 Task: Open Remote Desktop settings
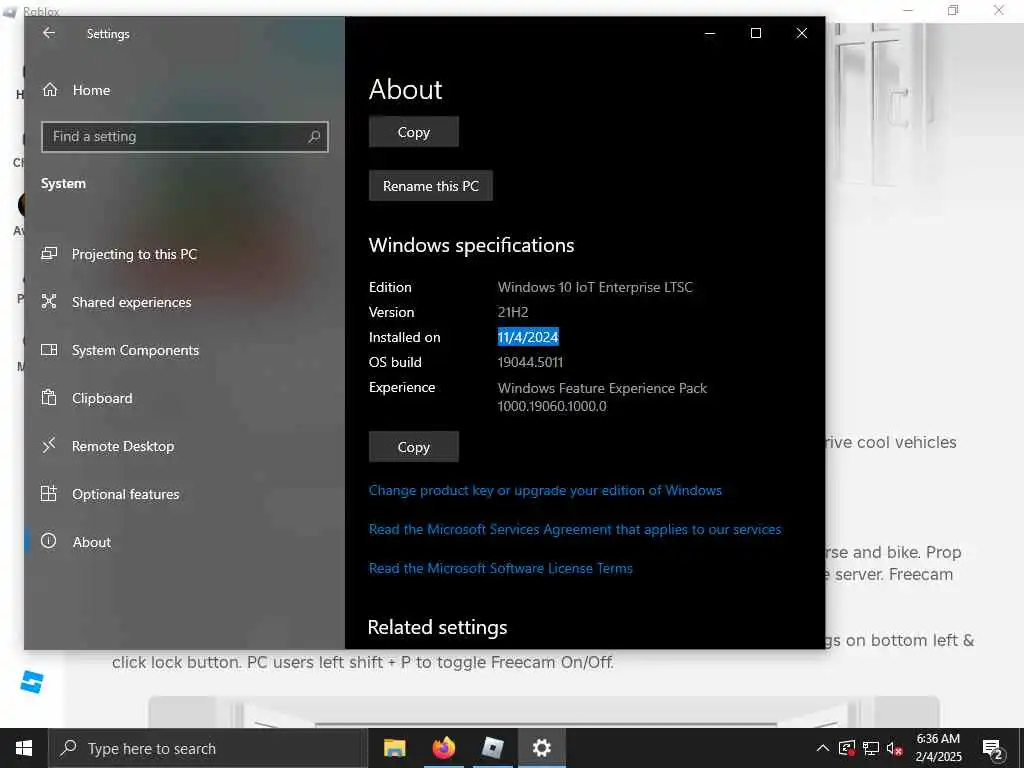pyautogui.click(x=123, y=446)
